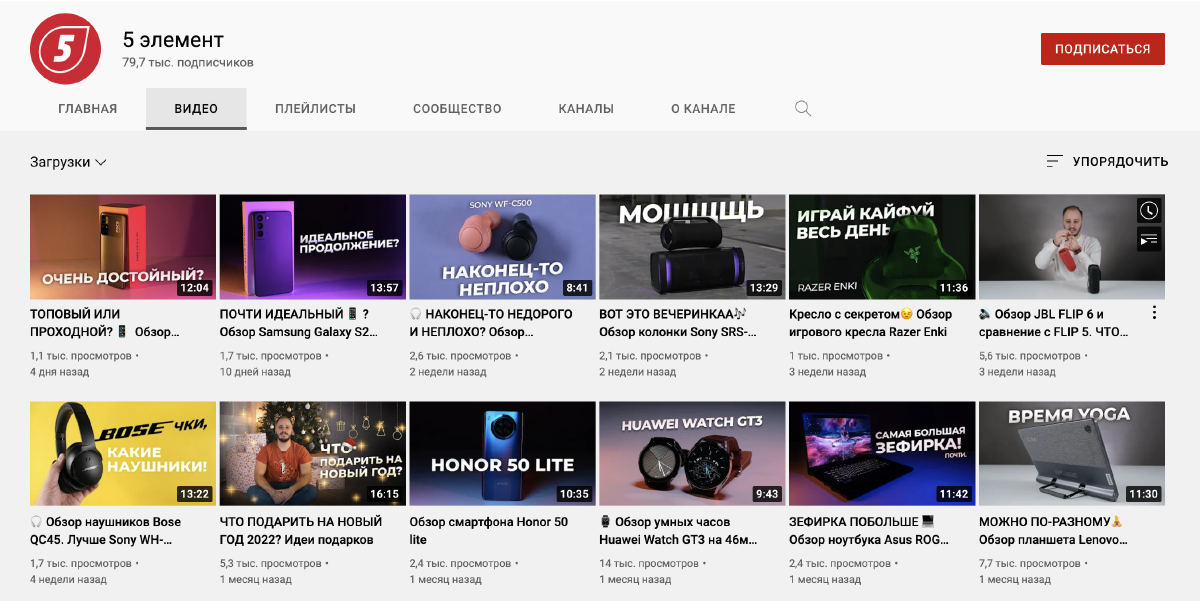The height and width of the screenshot is (601, 1200).
Task: Select the ВИДЕО tab
Action: click(x=196, y=109)
